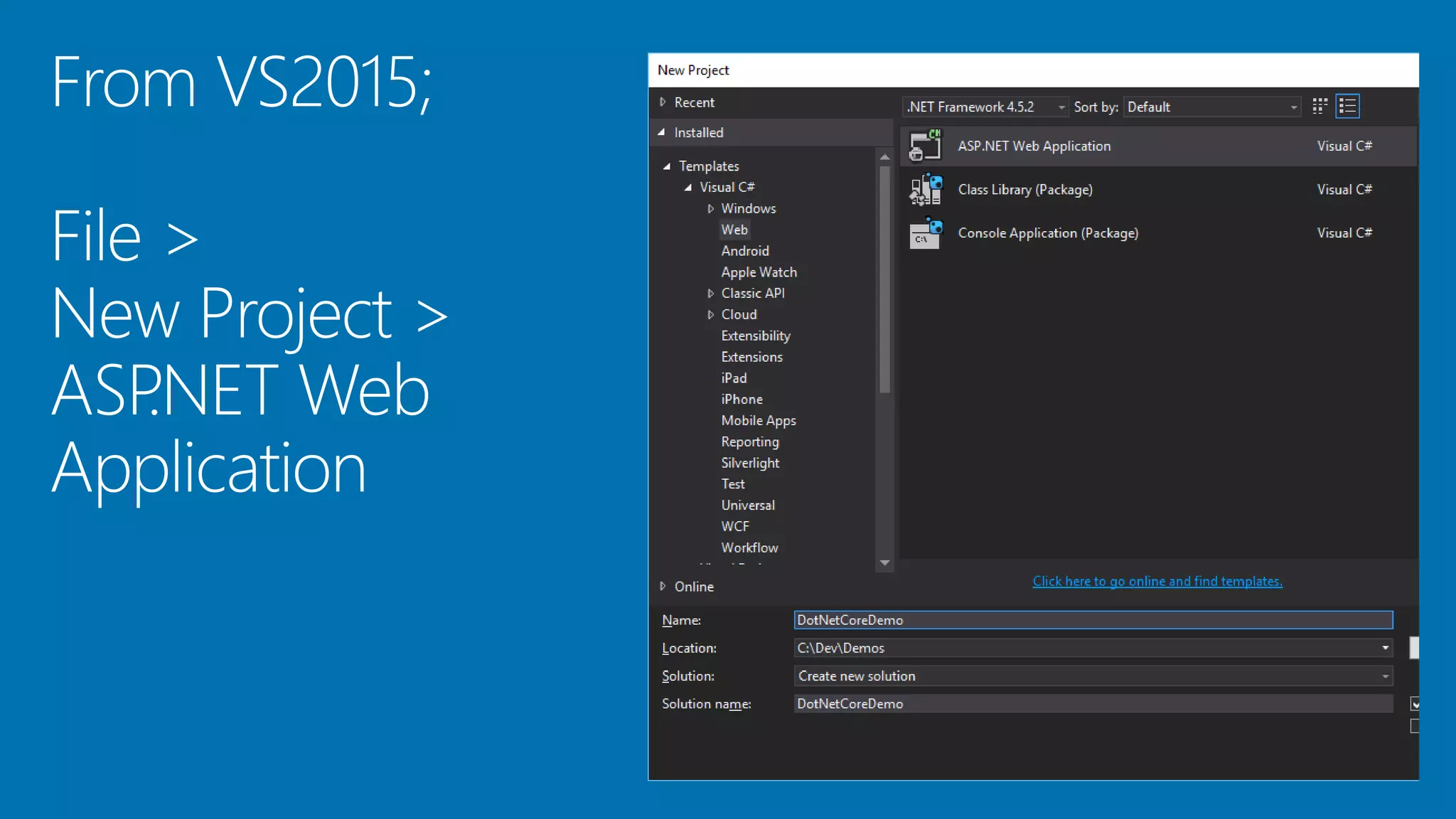Expand the Recent section

coord(663,102)
